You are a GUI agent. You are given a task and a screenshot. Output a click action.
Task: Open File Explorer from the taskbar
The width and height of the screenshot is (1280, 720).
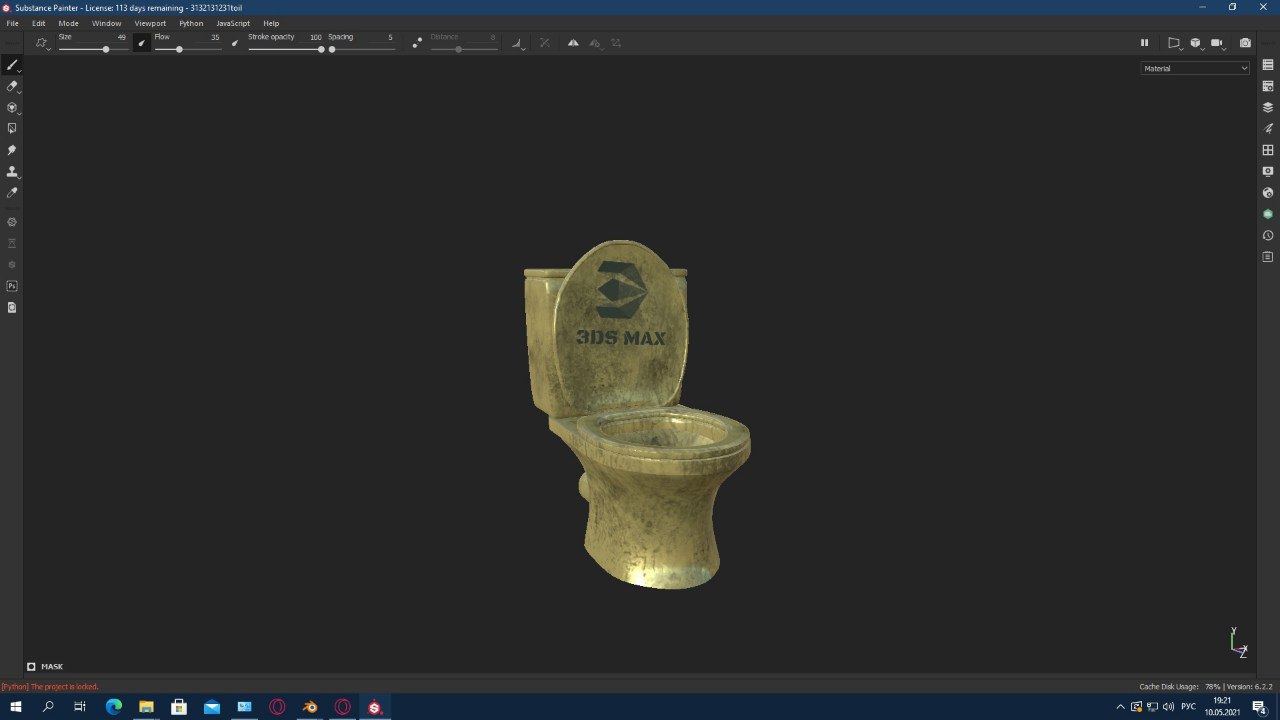[x=146, y=707]
